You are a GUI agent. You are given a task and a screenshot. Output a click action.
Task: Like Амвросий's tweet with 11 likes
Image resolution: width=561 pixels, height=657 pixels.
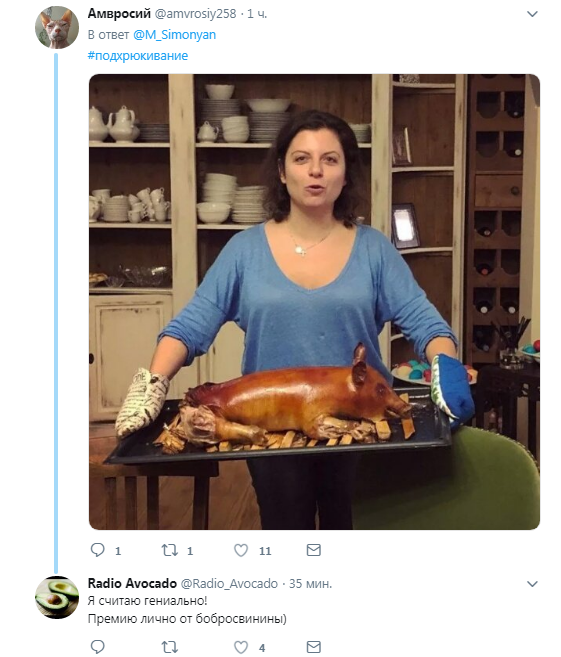241,550
